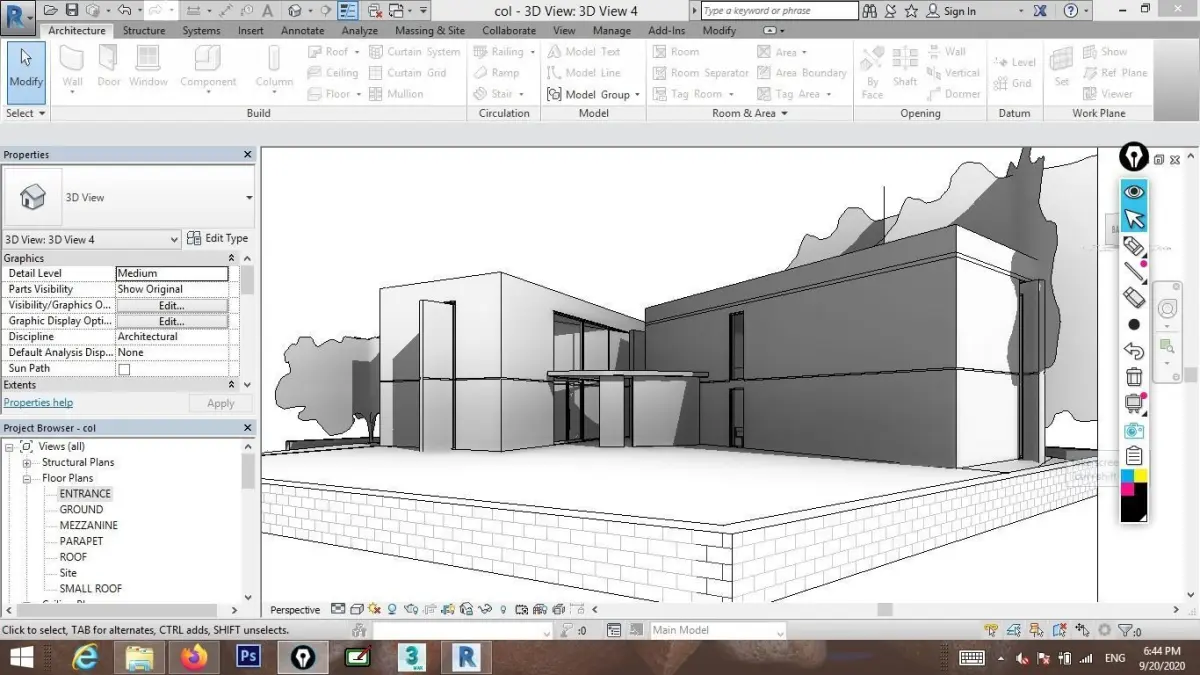Expand the Room & Area panel
This screenshot has width=1200, height=675.
click(x=749, y=113)
